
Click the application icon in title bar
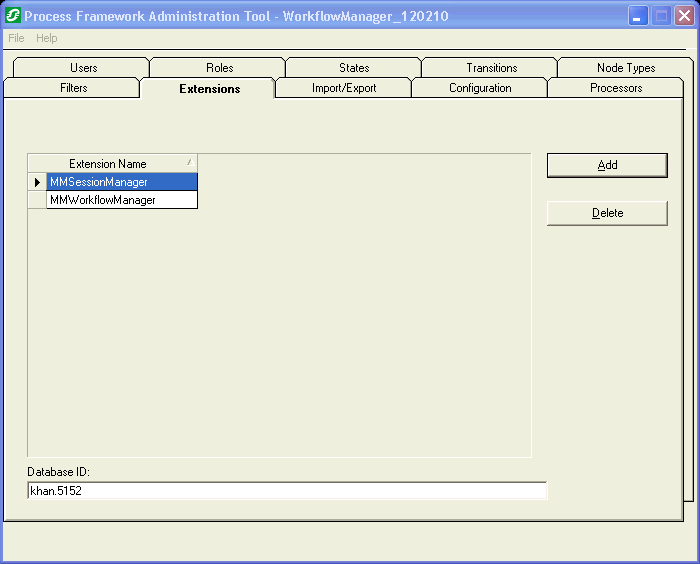[x=13, y=16]
